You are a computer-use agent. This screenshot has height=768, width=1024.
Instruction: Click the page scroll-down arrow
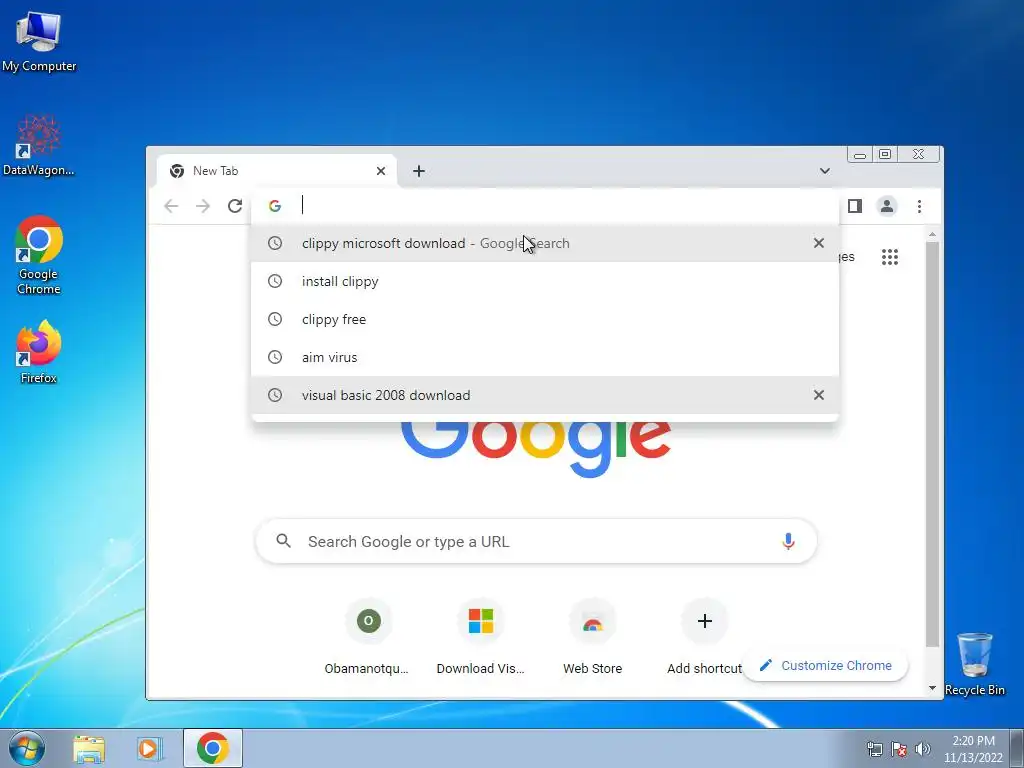(932, 689)
